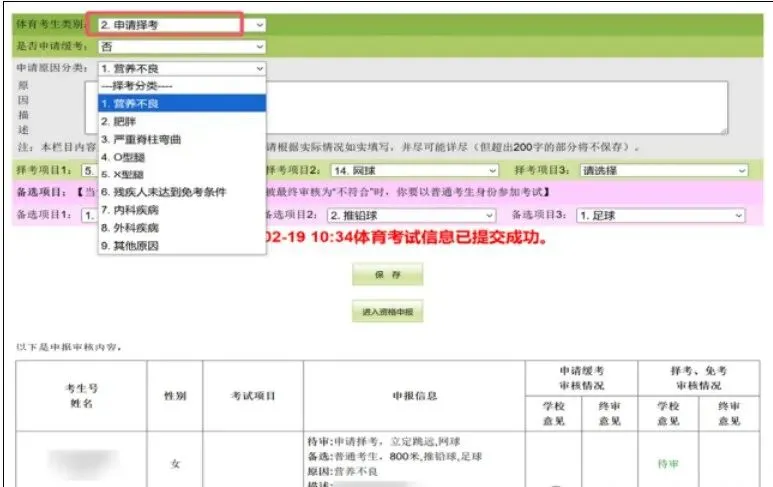Choose option 8. 外科疾病
Image resolution: width=773 pixels, height=487 pixels.
click(182, 228)
